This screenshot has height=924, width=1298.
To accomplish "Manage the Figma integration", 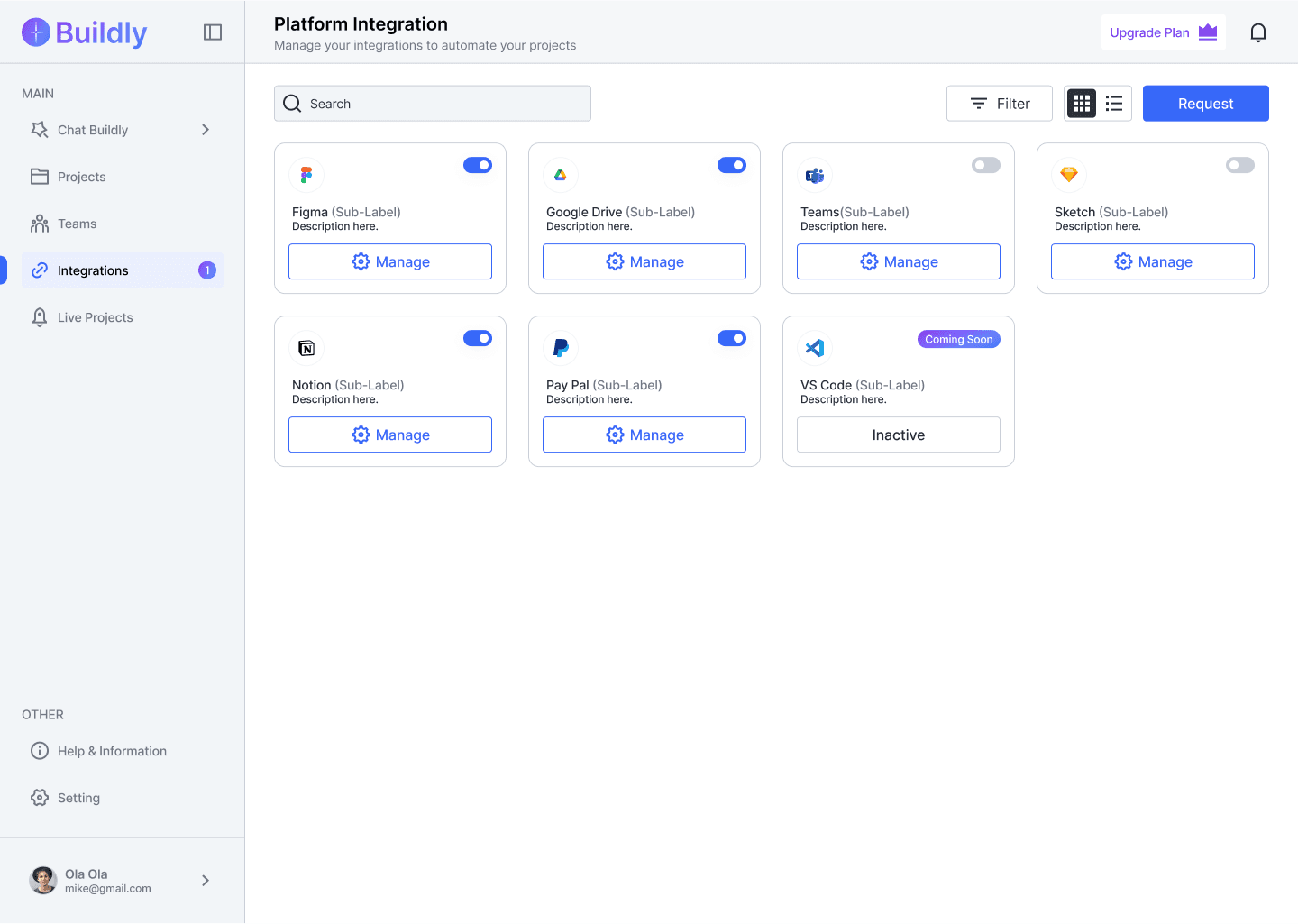I will (390, 261).
